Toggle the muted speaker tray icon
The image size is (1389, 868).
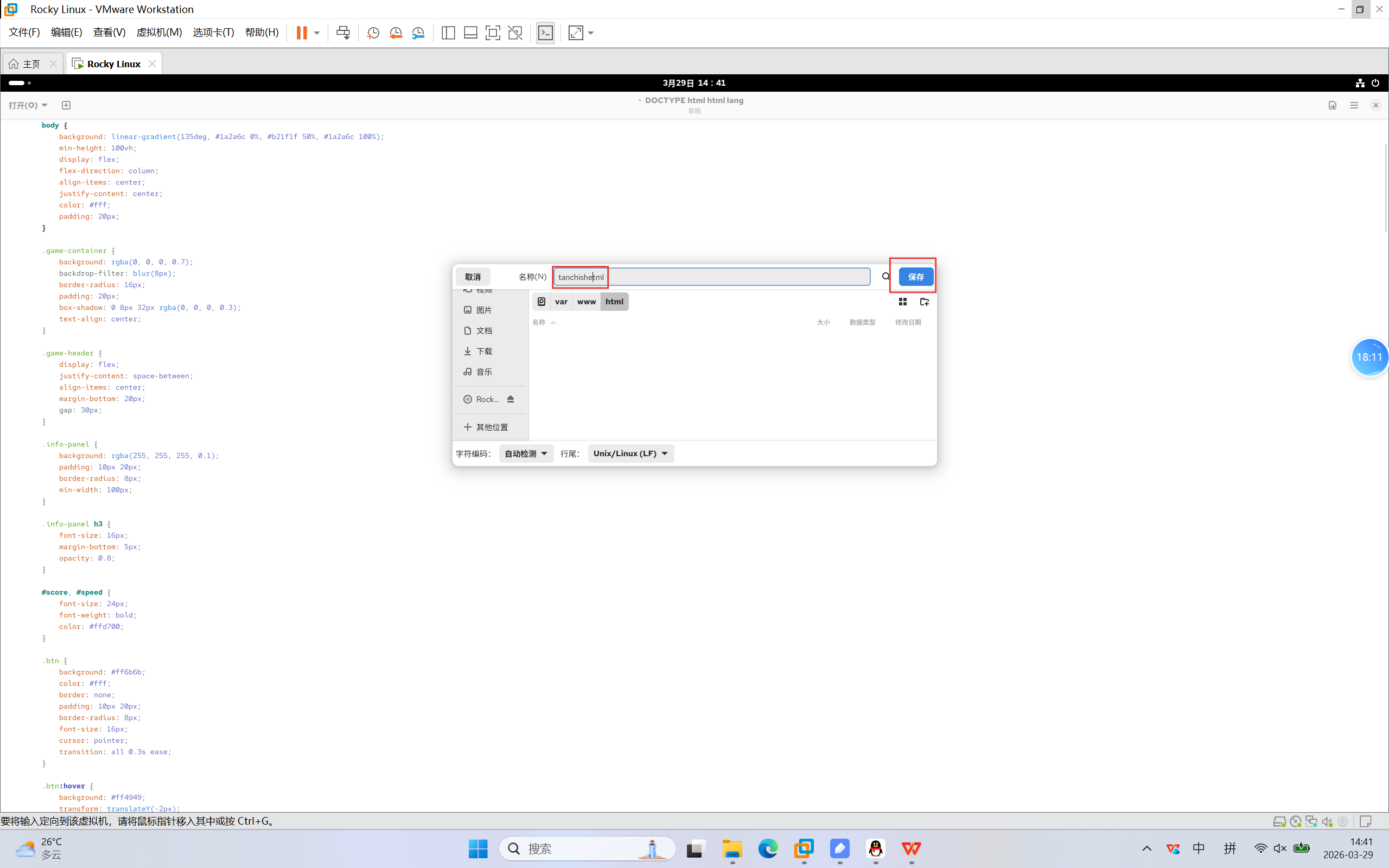[x=1279, y=848]
